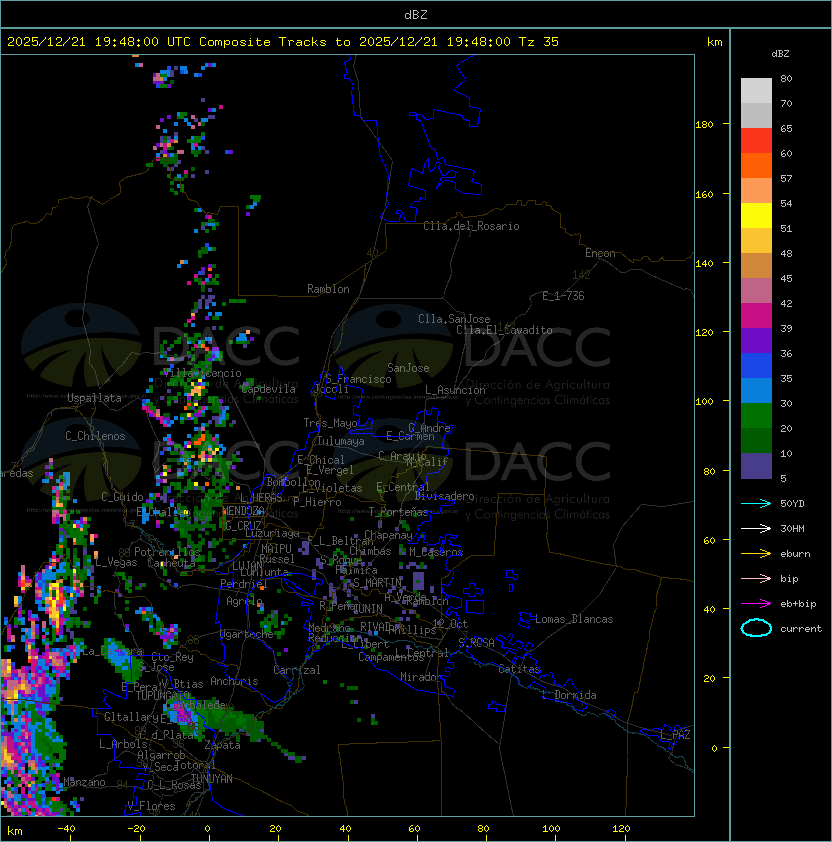Click the 'dBZ' title in top bar
The image size is (832, 842).
(x=416, y=14)
